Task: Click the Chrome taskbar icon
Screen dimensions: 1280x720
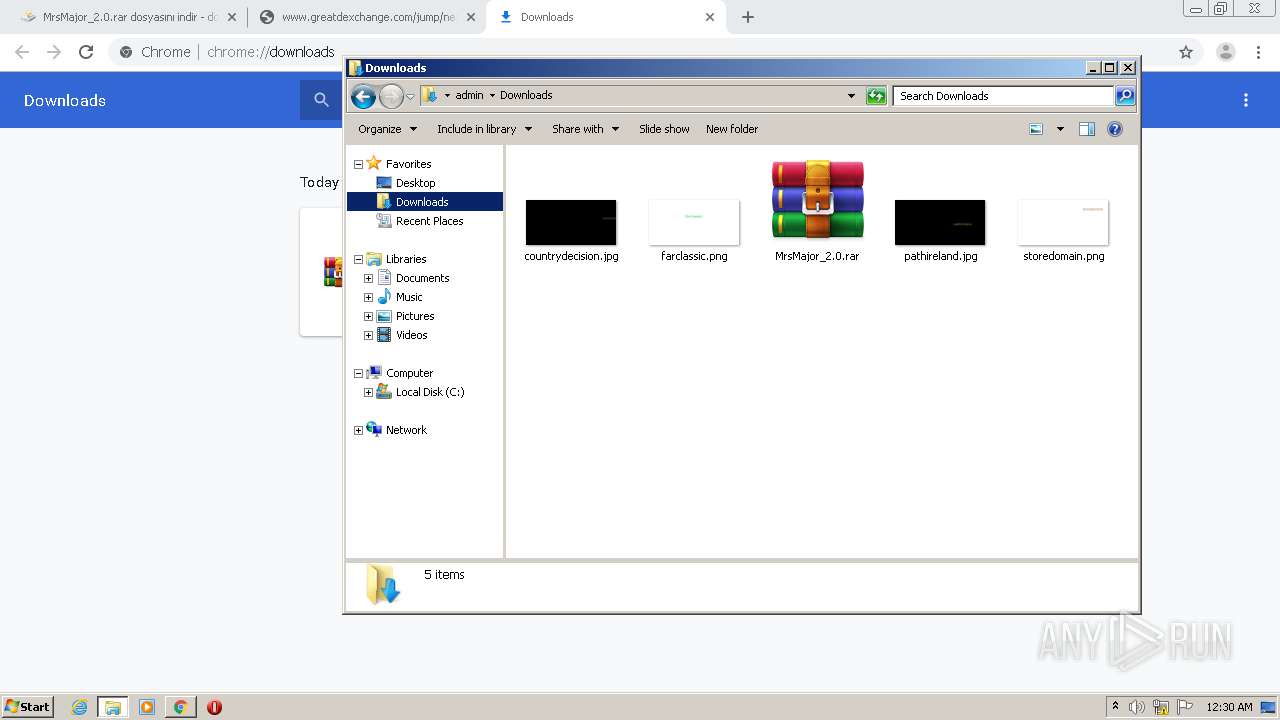Action: click(x=181, y=707)
